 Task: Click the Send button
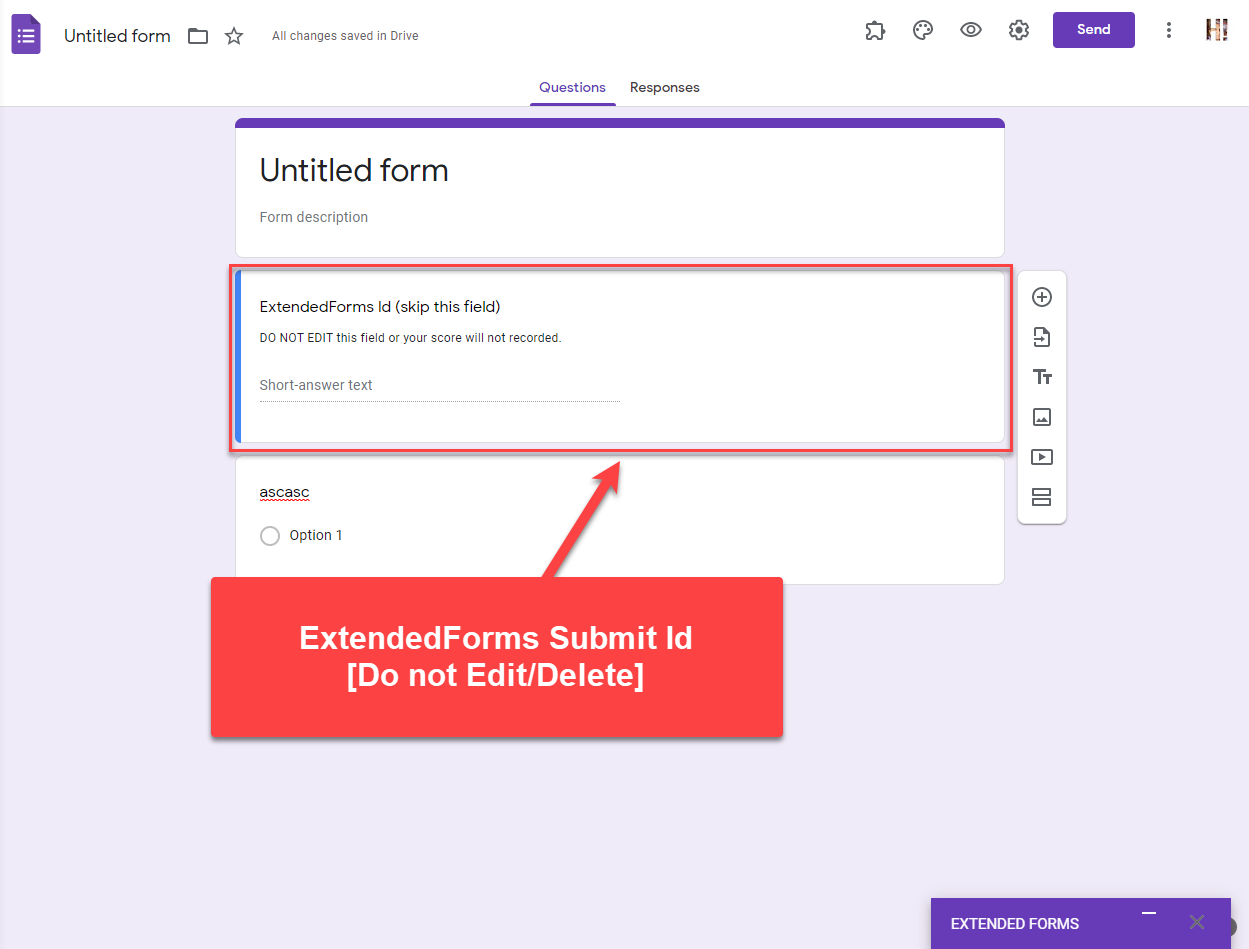point(1093,30)
